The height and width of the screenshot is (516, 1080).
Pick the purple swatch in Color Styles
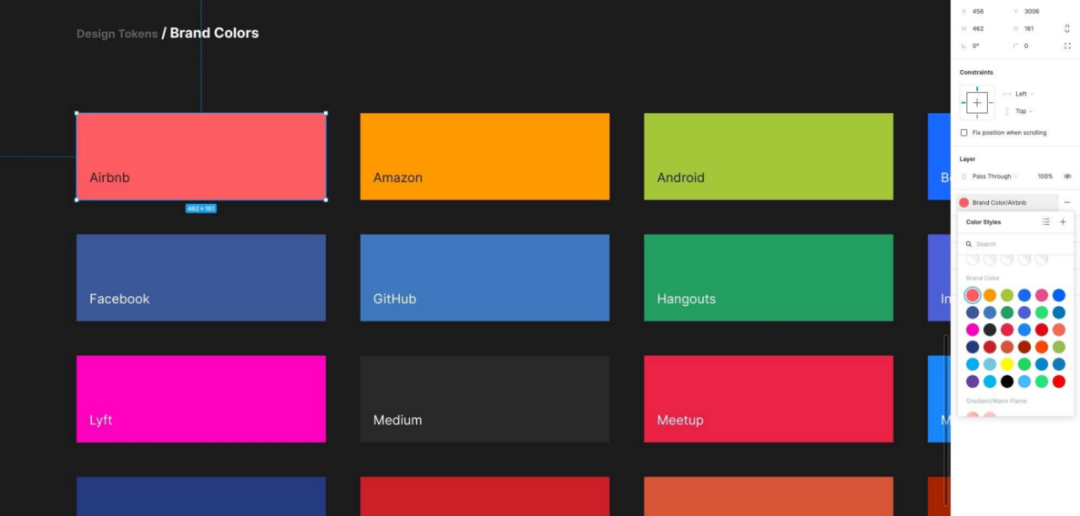tap(973, 381)
